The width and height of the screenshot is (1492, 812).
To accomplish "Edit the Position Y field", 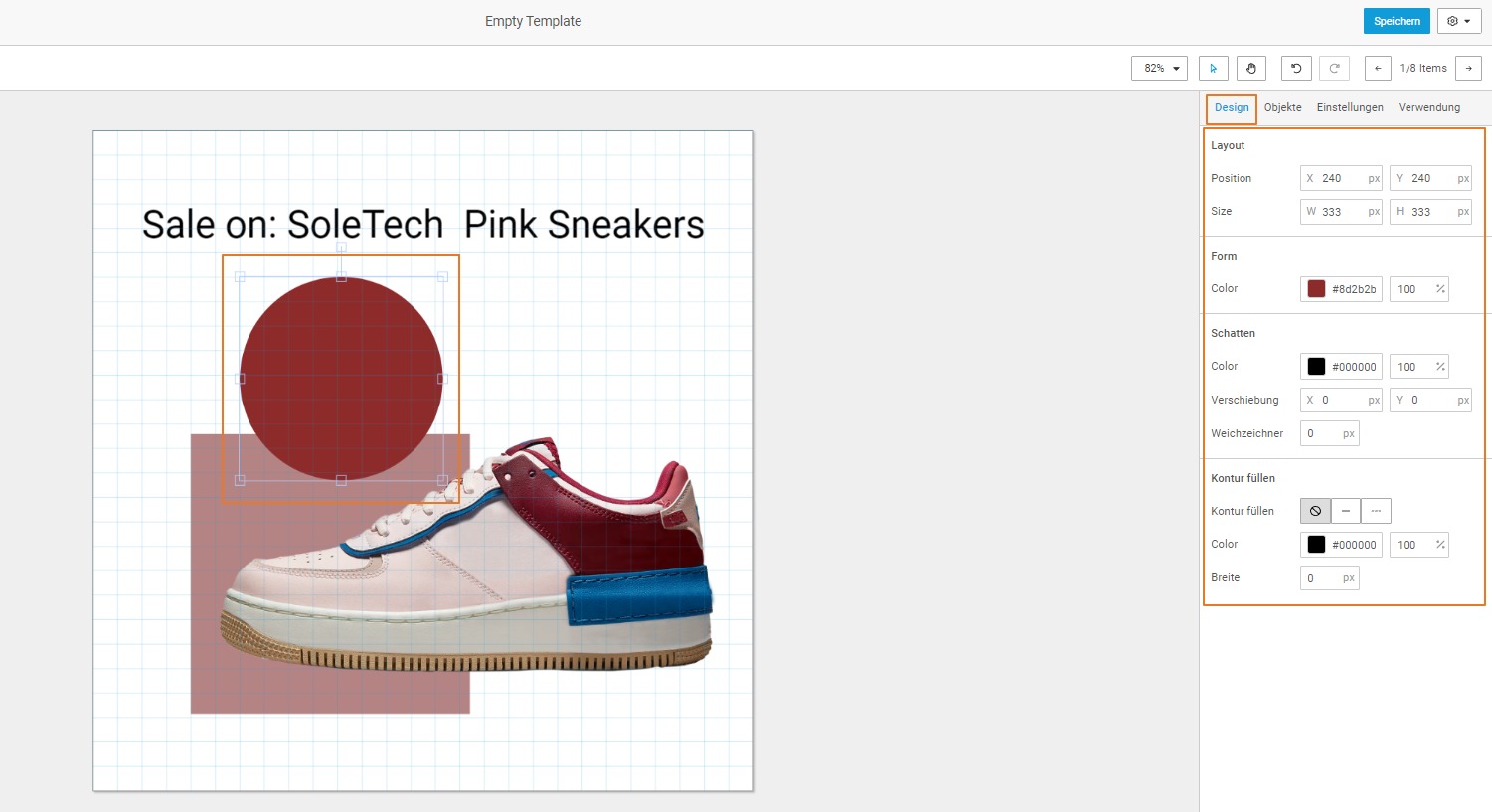I will [x=1430, y=178].
